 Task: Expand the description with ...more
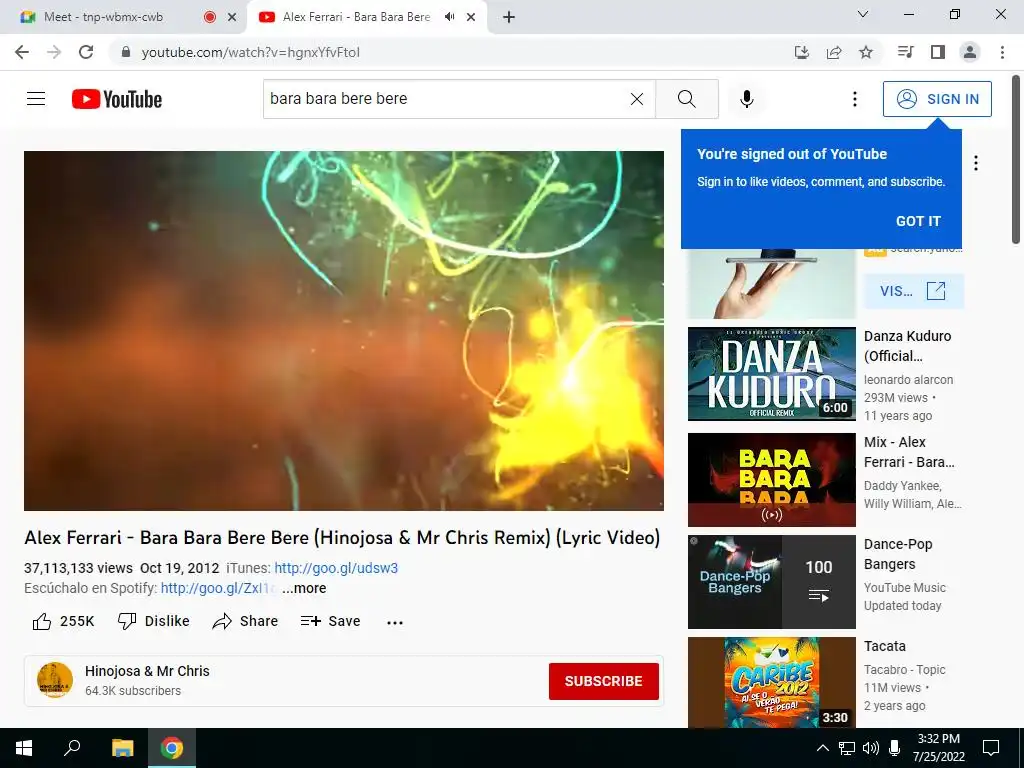pos(304,588)
